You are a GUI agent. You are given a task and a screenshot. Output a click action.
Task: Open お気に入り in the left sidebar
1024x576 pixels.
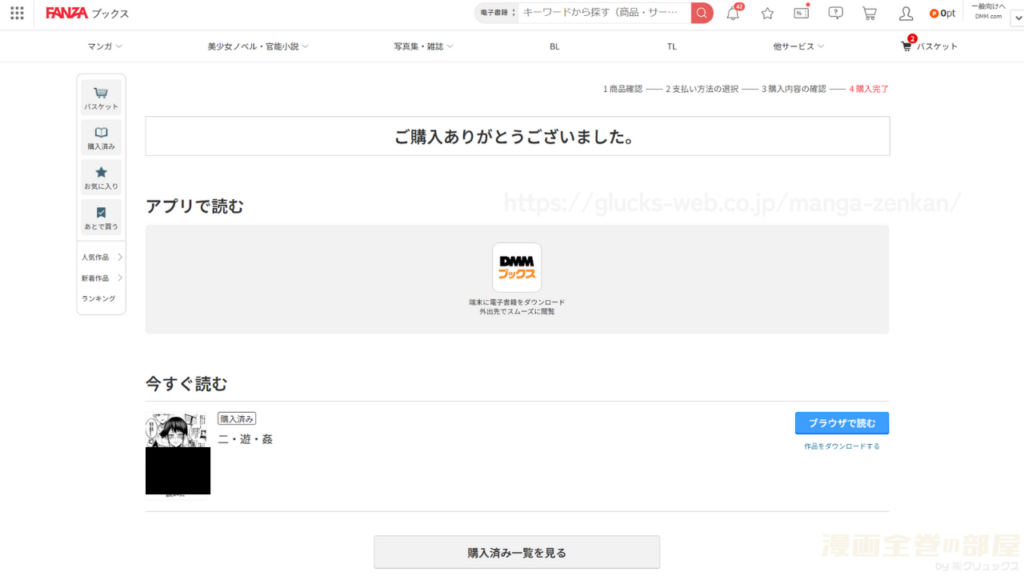(x=101, y=178)
